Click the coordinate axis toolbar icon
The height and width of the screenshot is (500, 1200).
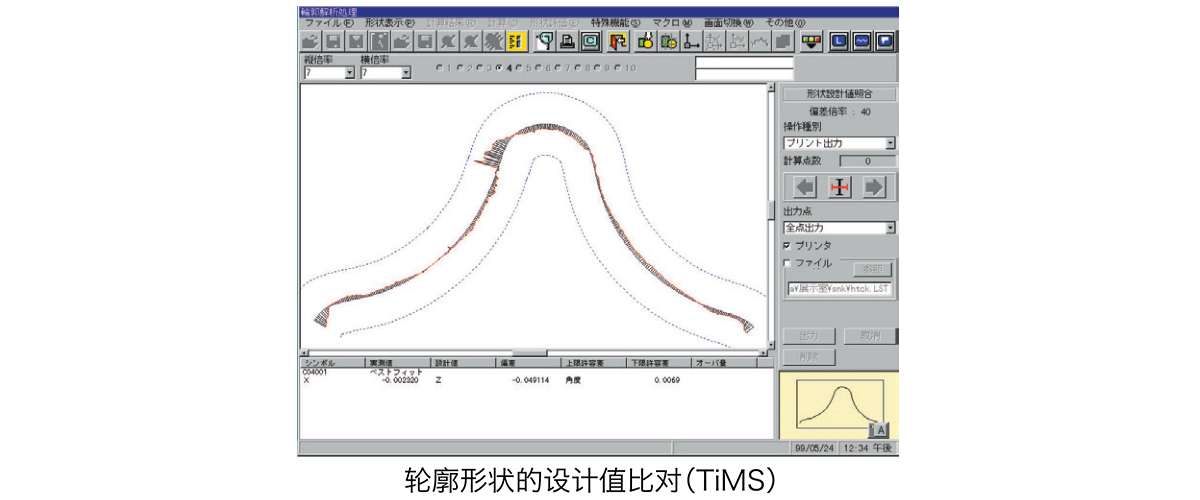pyautogui.click(x=690, y=42)
